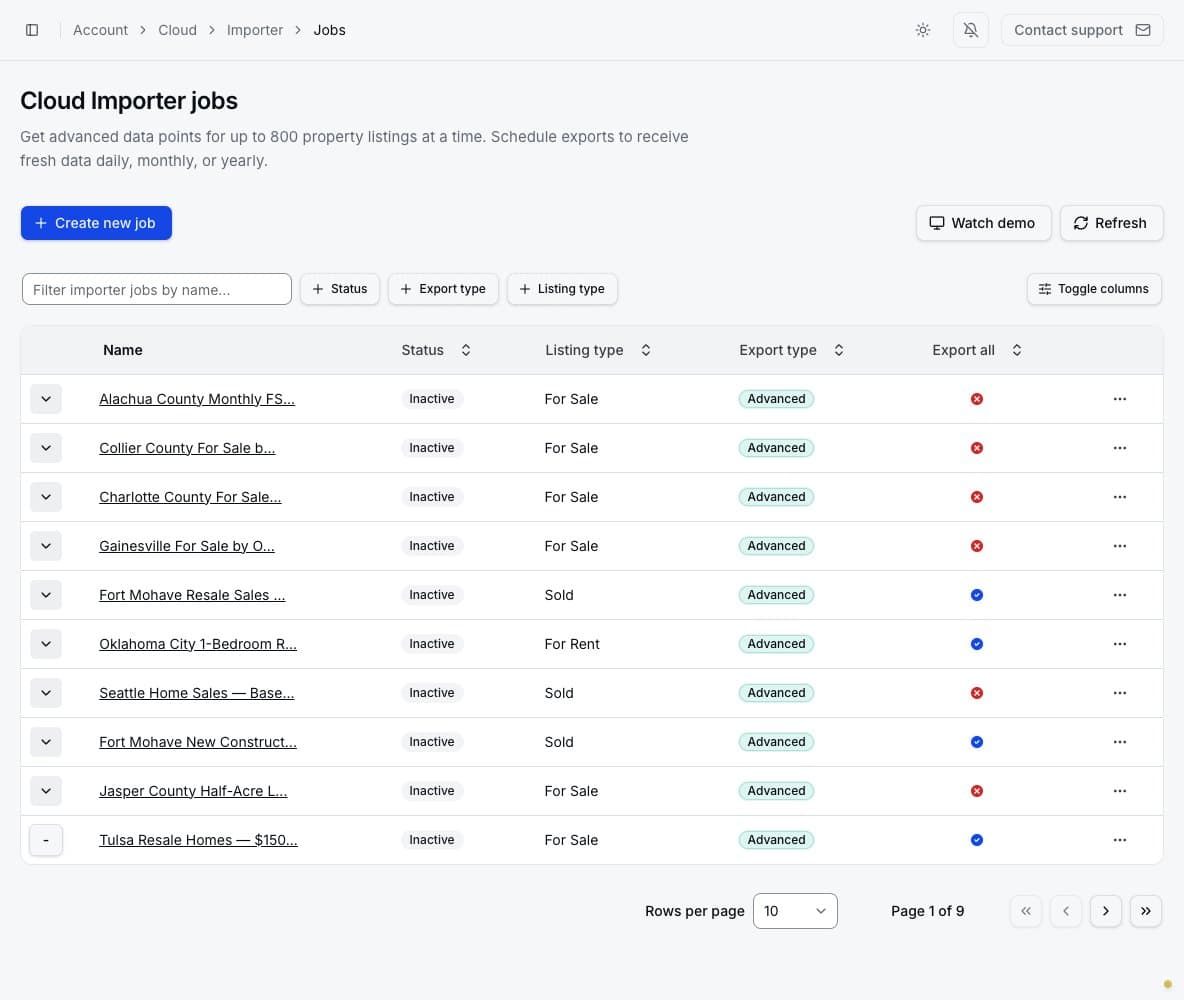Click the muted notifications bell icon
The image size is (1184, 1000).
pos(970,30)
